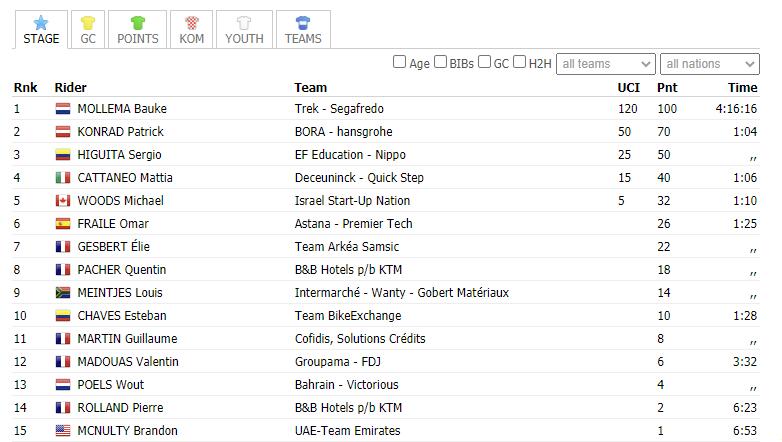The height and width of the screenshot is (442, 782).
Task: Click the Rider column header
Action: (x=70, y=88)
